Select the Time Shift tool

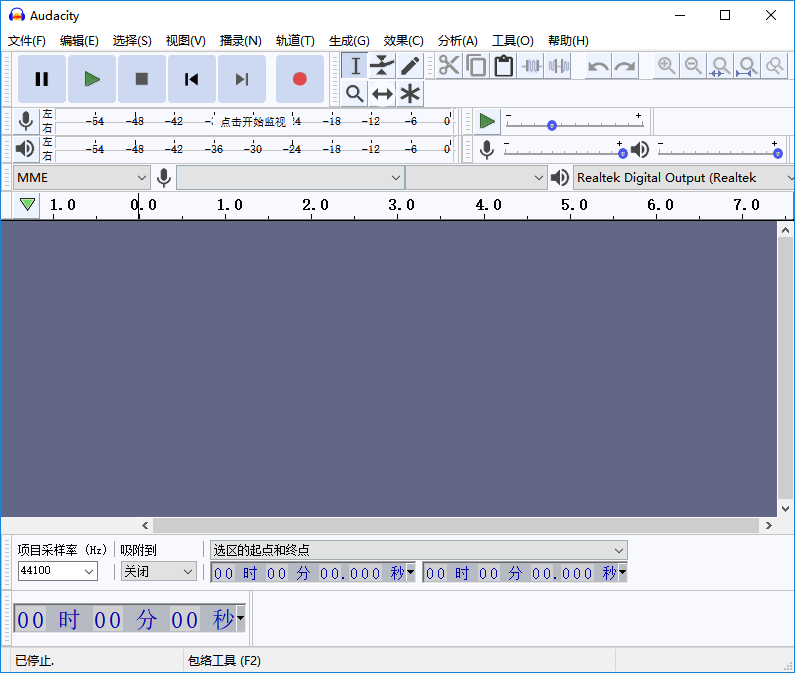pos(382,94)
